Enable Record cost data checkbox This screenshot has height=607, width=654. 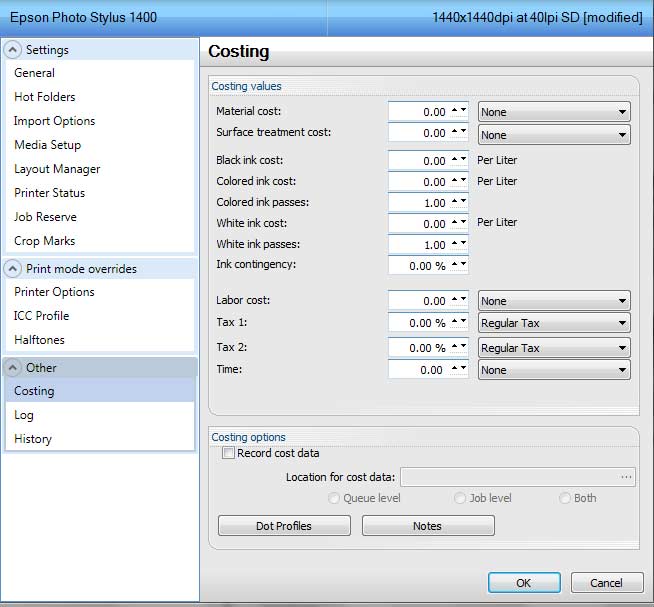pyautogui.click(x=228, y=453)
